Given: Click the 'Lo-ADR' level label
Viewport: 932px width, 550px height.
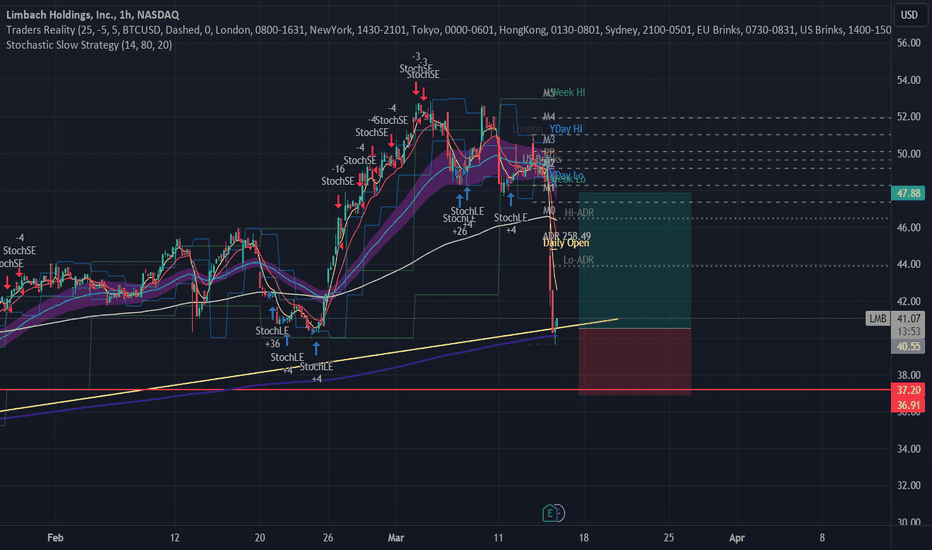Looking at the screenshot, I should (x=578, y=260).
